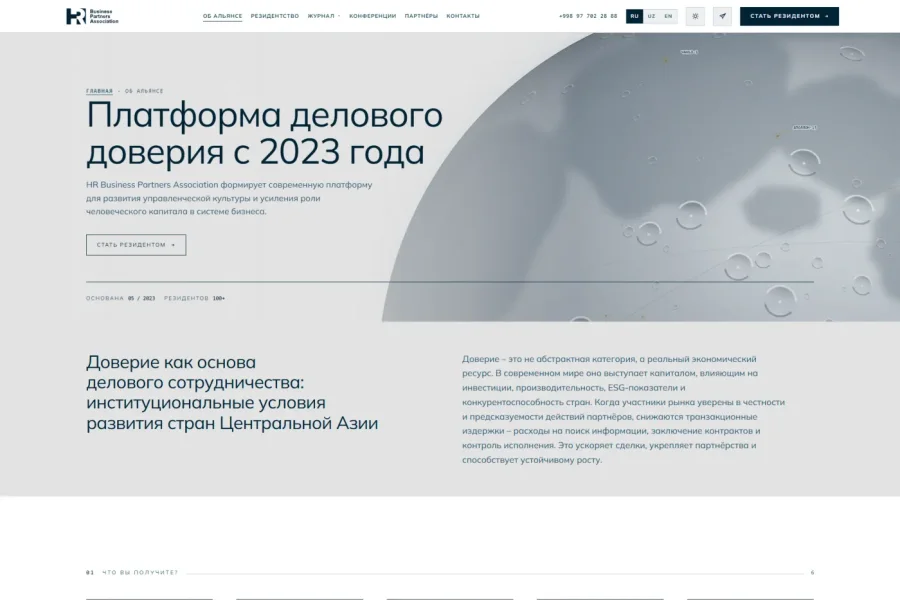Click the Основана 05 / 2023 label
This screenshot has height=600, width=900.
pos(121,299)
